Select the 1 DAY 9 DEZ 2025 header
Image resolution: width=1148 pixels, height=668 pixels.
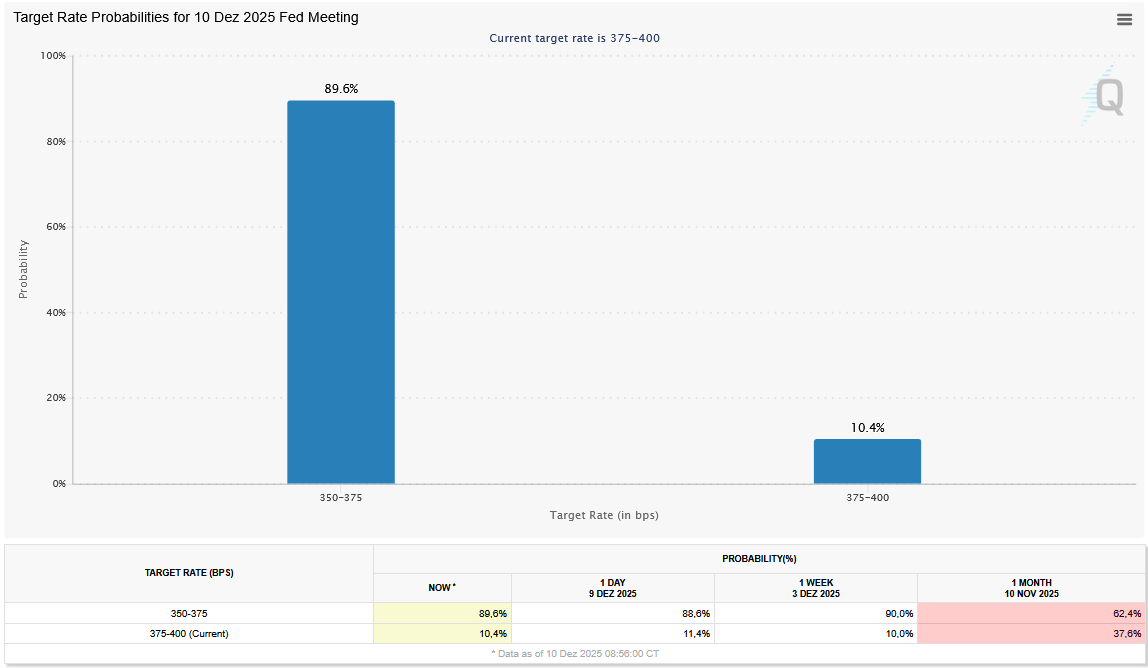coord(613,587)
